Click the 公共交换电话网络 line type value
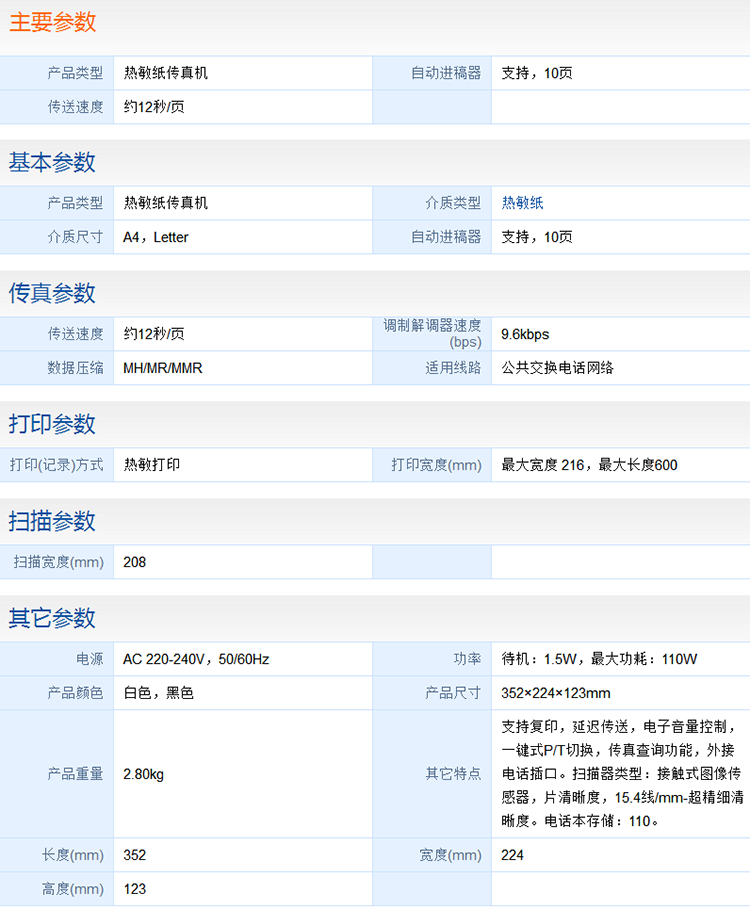Image resolution: width=750 pixels, height=909 pixels. click(x=557, y=368)
